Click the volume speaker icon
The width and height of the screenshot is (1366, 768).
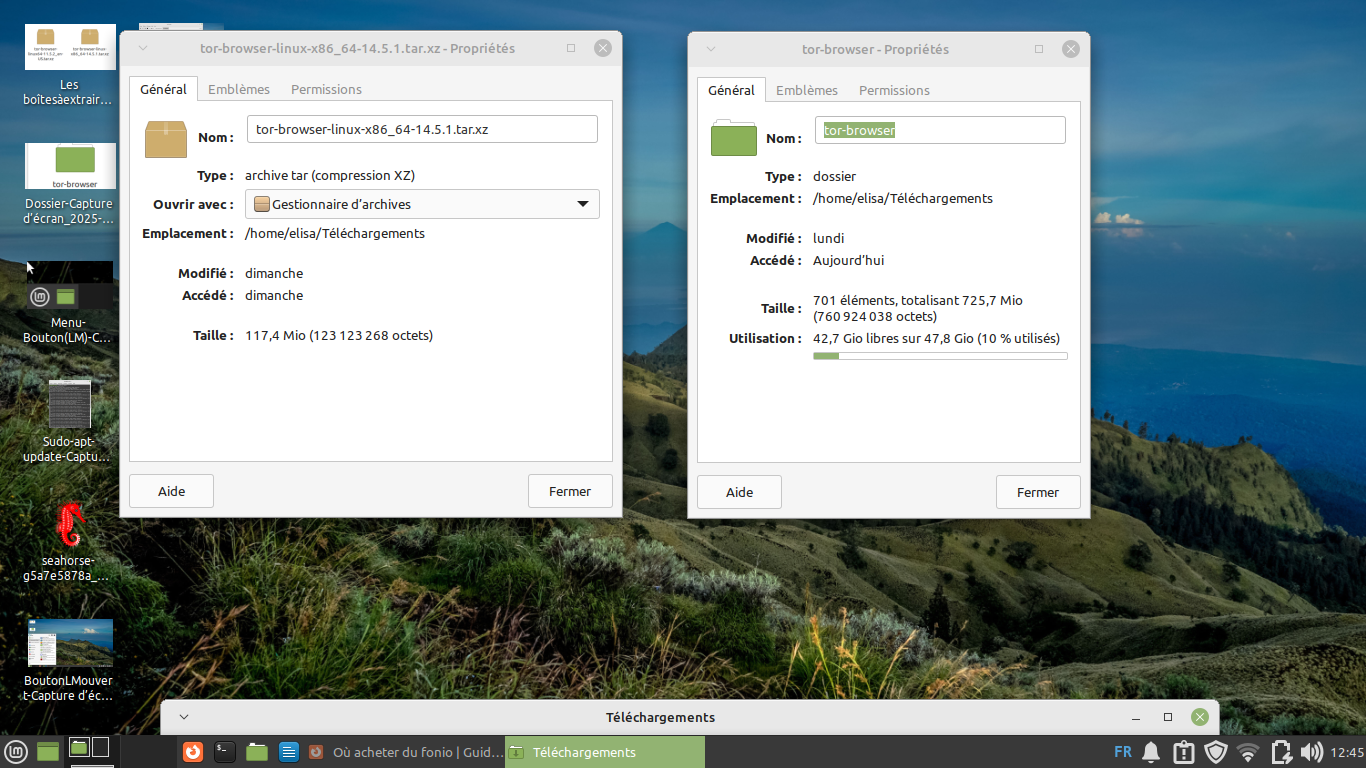coord(1311,752)
